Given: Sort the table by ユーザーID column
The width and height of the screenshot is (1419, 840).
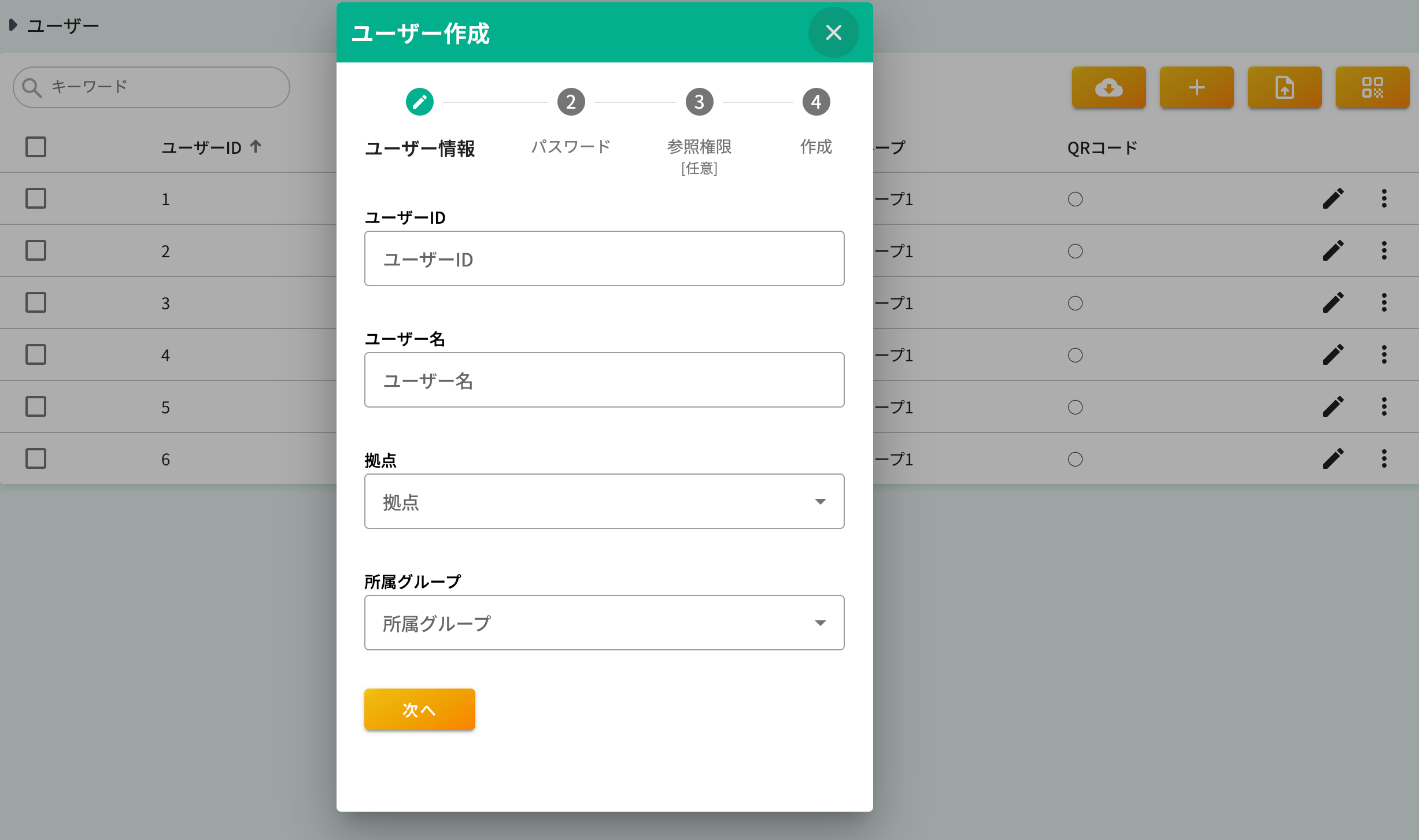Looking at the screenshot, I should click(x=211, y=147).
